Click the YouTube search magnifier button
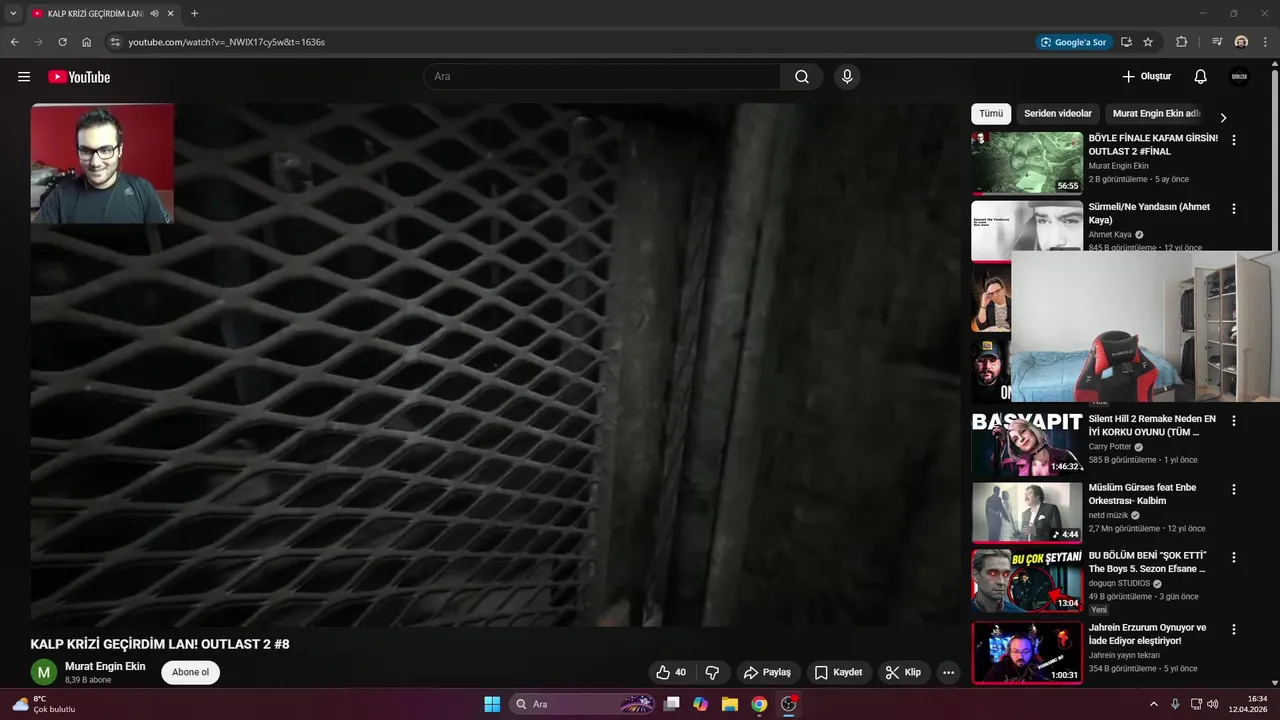 (x=802, y=77)
